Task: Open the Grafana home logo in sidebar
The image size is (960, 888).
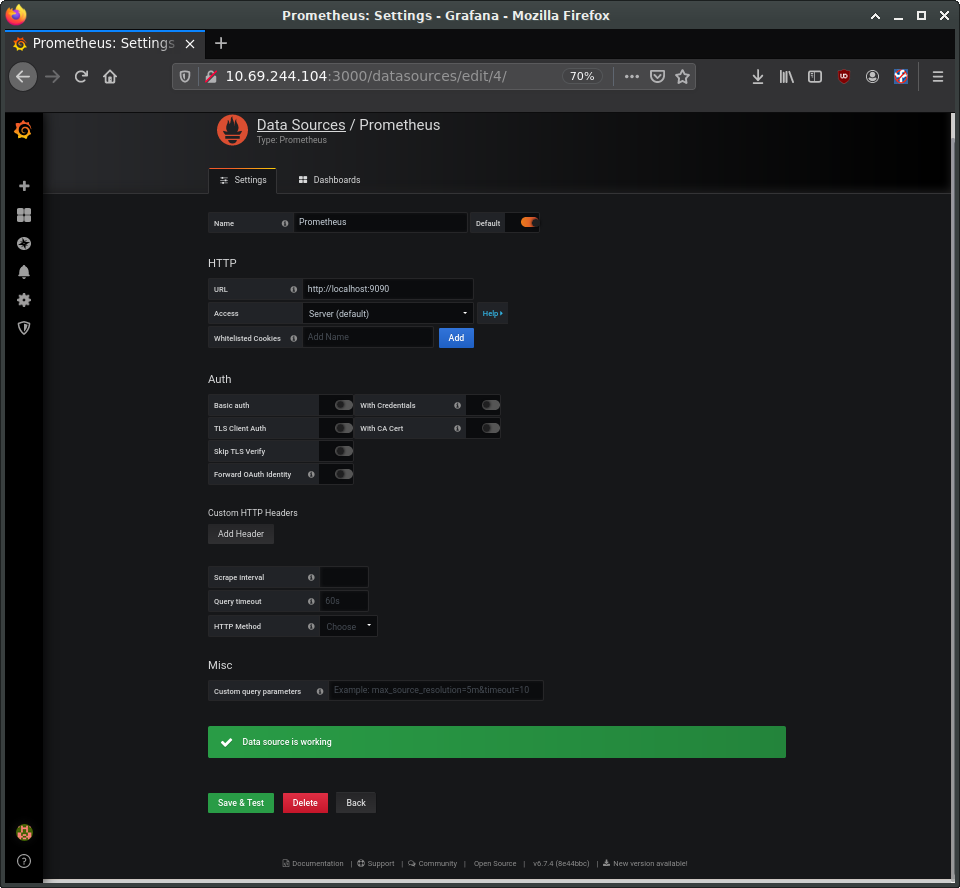Action: (x=23, y=130)
